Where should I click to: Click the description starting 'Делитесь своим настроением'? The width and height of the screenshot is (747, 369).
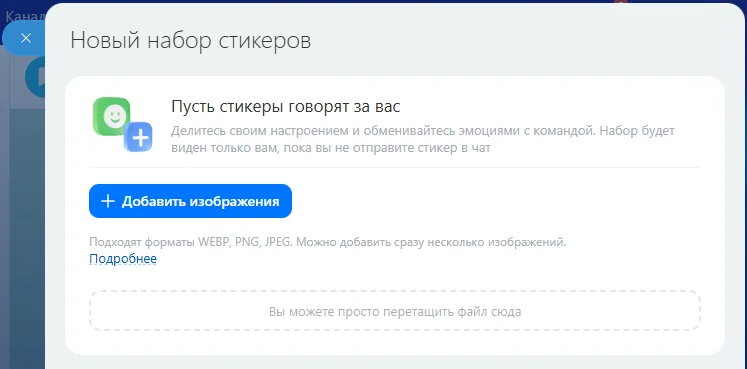[423, 139]
